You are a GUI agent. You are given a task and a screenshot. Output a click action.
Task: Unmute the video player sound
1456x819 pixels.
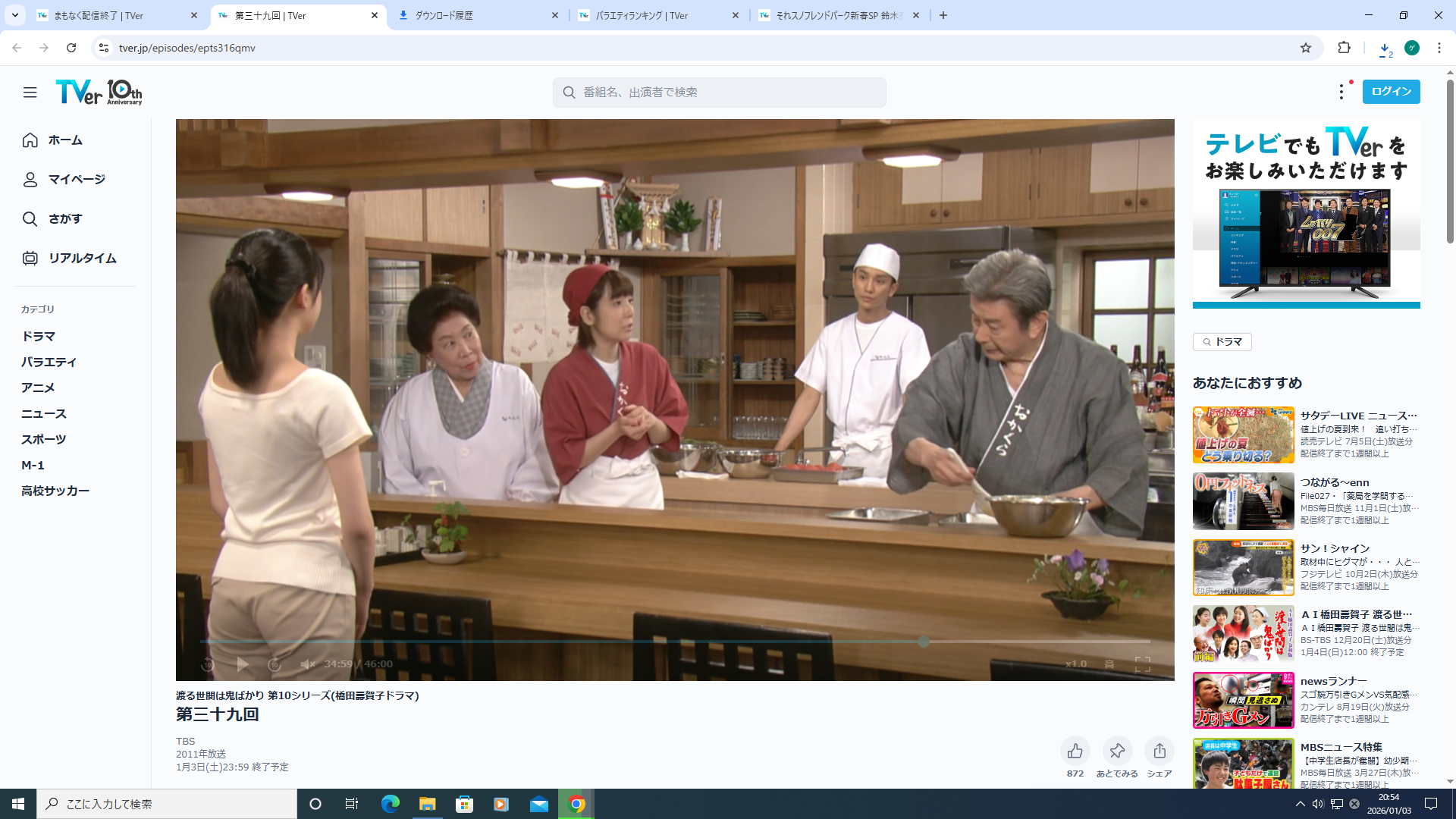307,664
